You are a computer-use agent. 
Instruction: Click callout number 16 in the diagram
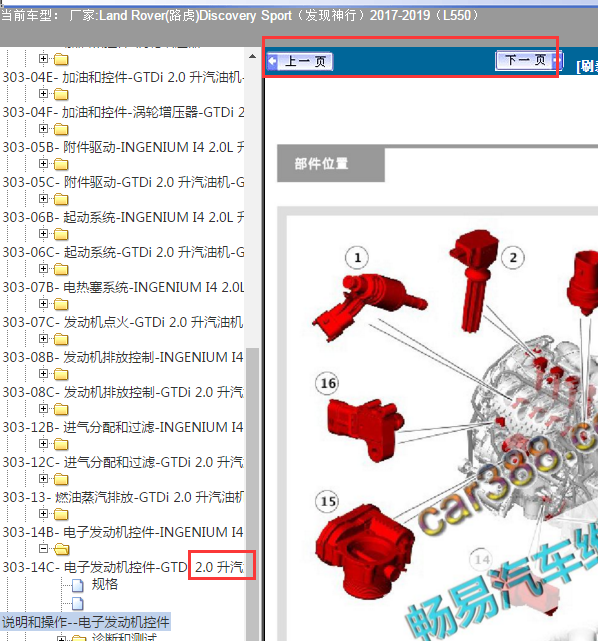pyautogui.click(x=327, y=383)
